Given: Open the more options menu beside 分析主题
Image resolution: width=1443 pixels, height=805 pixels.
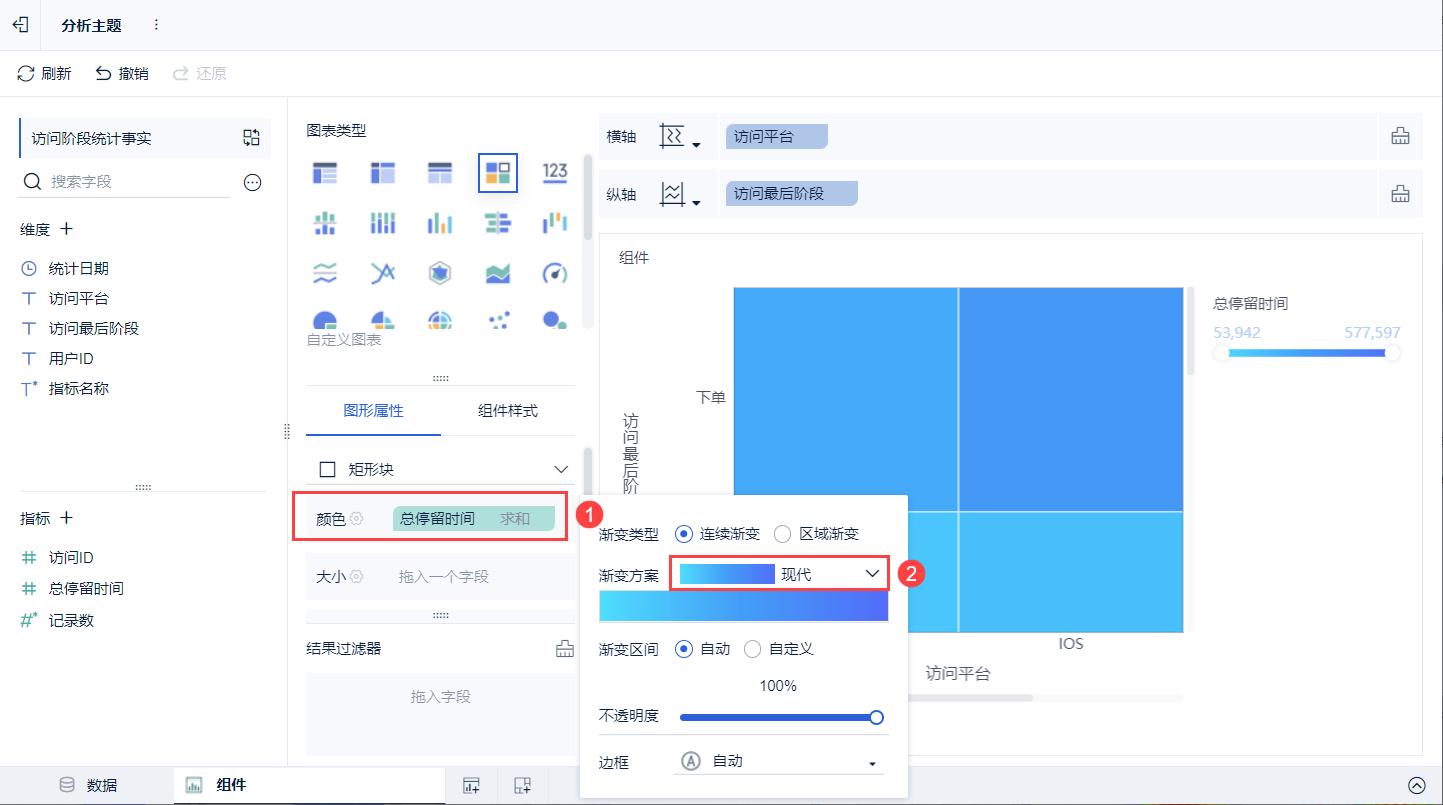Looking at the screenshot, I should click(156, 25).
